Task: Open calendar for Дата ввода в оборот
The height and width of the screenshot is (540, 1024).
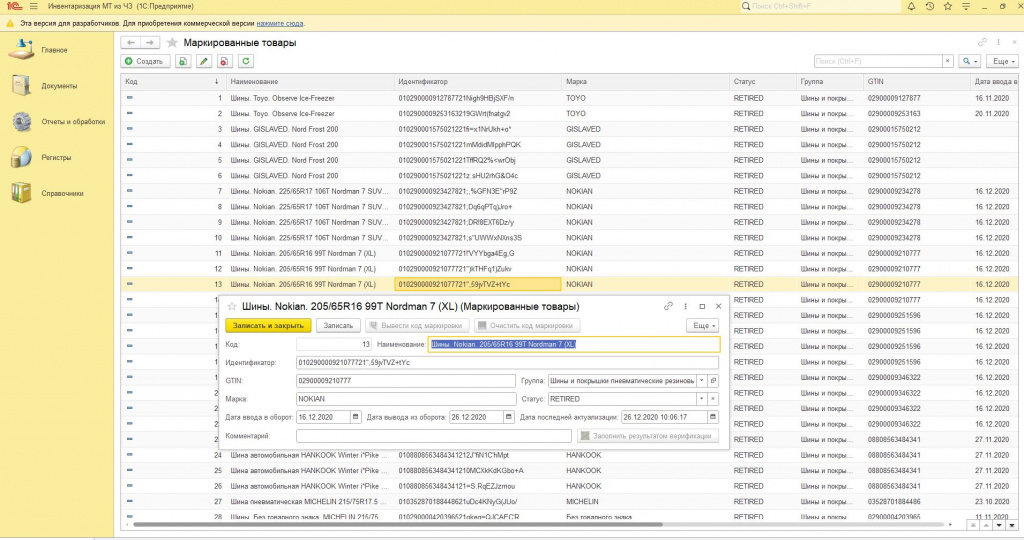Action: [355, 417]
